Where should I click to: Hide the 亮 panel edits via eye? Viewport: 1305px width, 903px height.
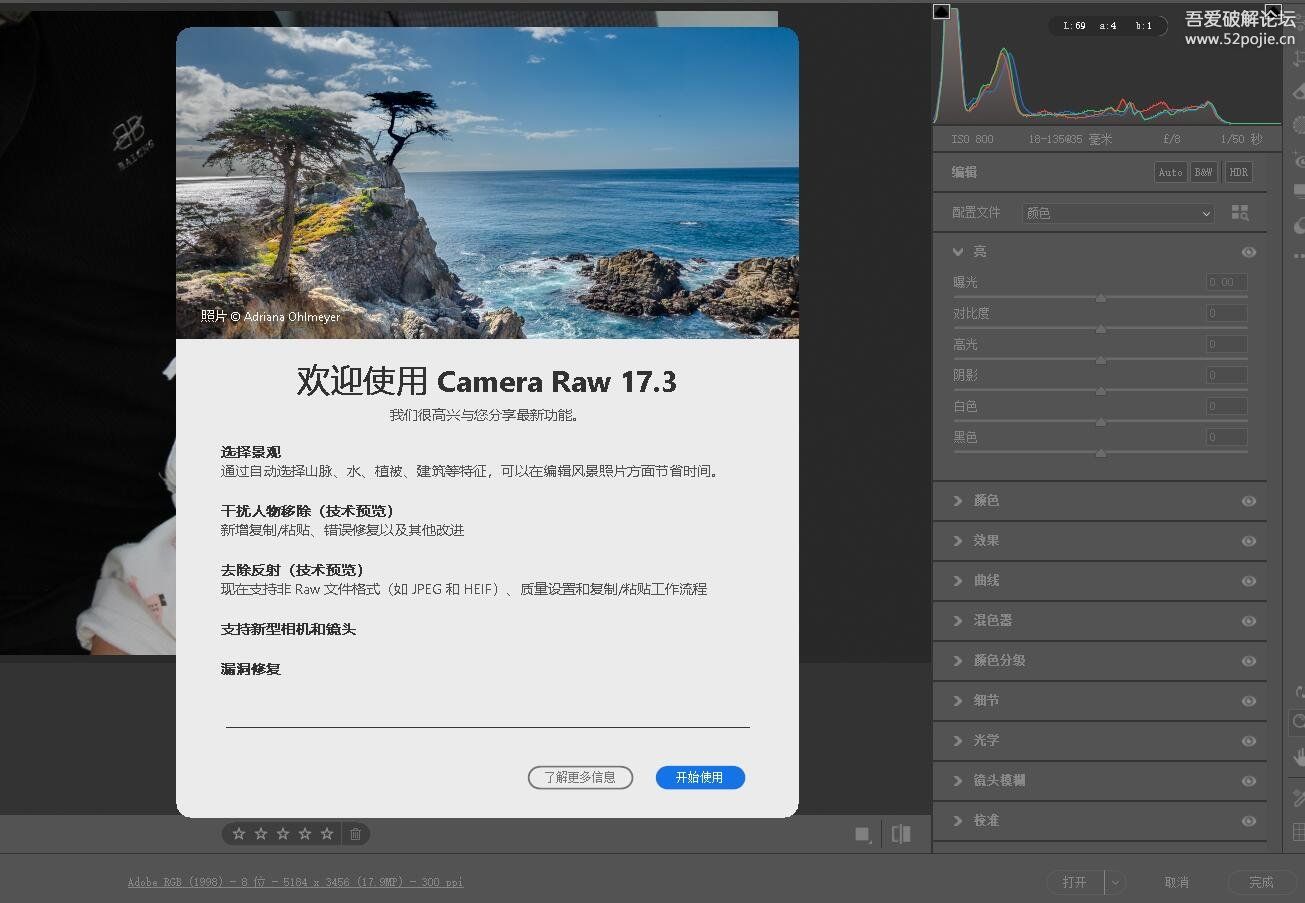[x=1249, y=252]
